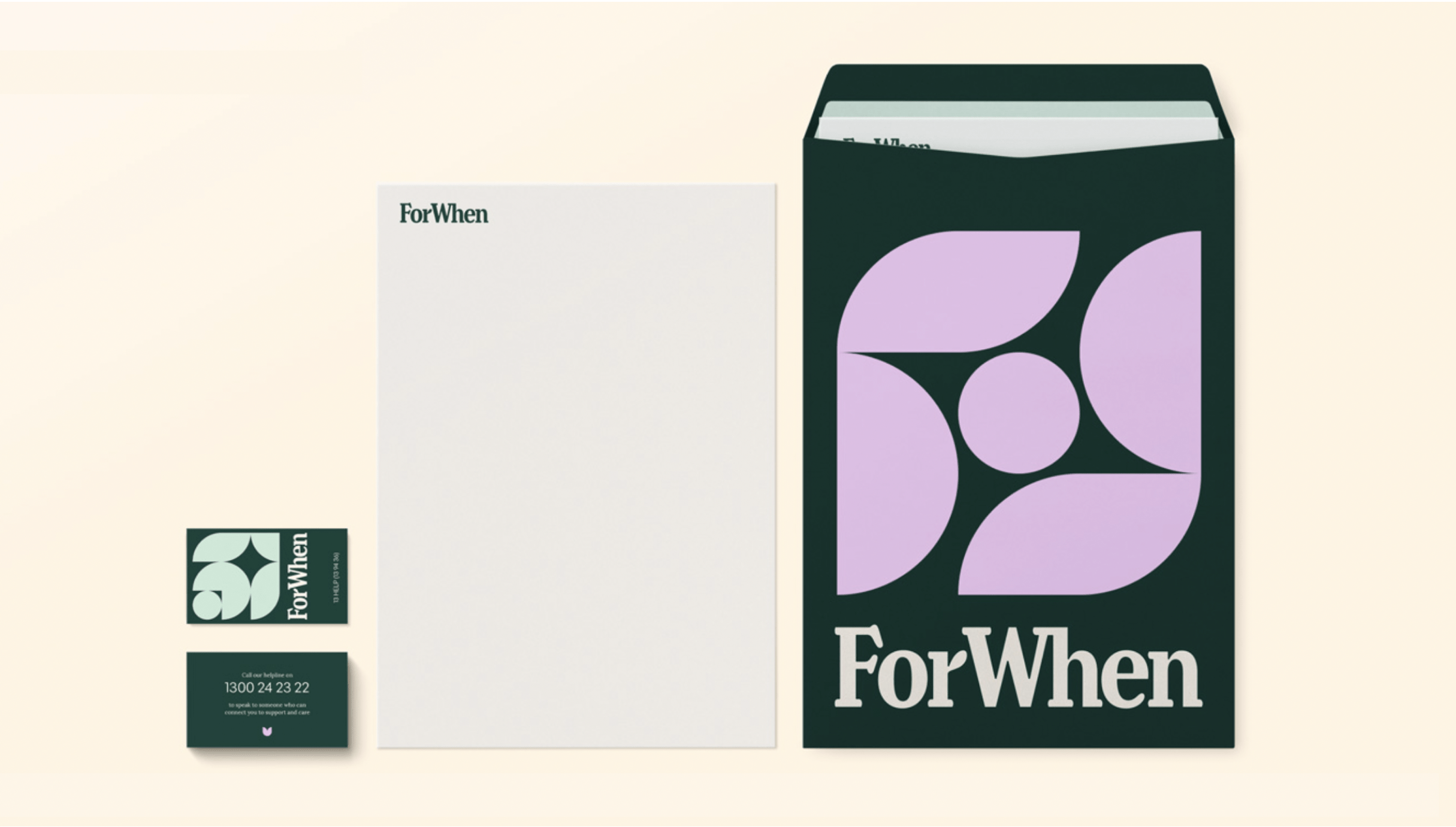This screenshot has height=827, width=1456.
Task: Click 'Call our helpline on' text
Action: pyautogui.click(x=267, y=675)
